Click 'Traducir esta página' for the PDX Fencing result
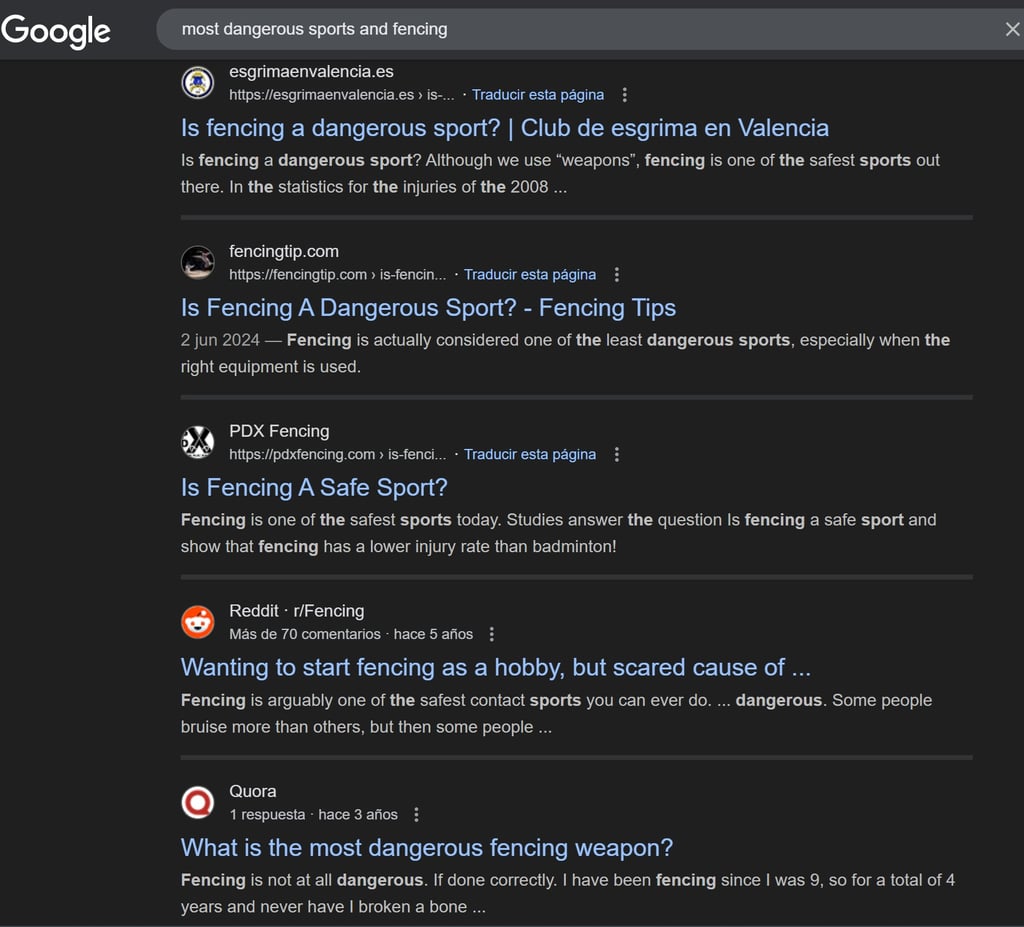The height and width of the screenshot is (927, 1024). [x=530, y=455]
